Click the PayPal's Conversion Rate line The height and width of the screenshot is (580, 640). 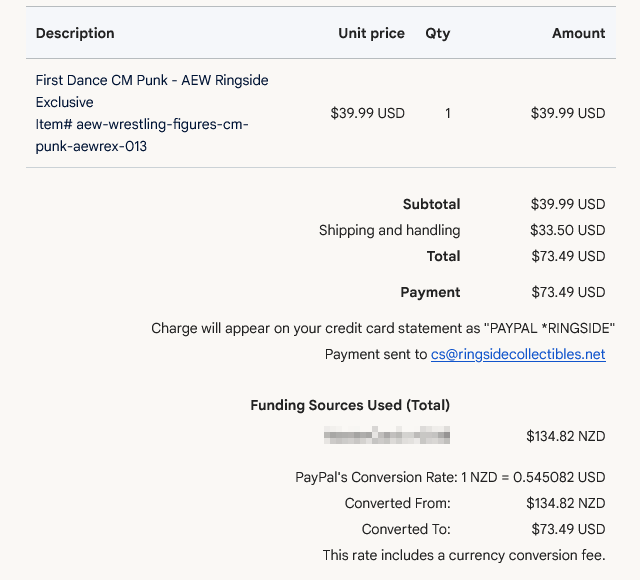click(x=450, y=477)
